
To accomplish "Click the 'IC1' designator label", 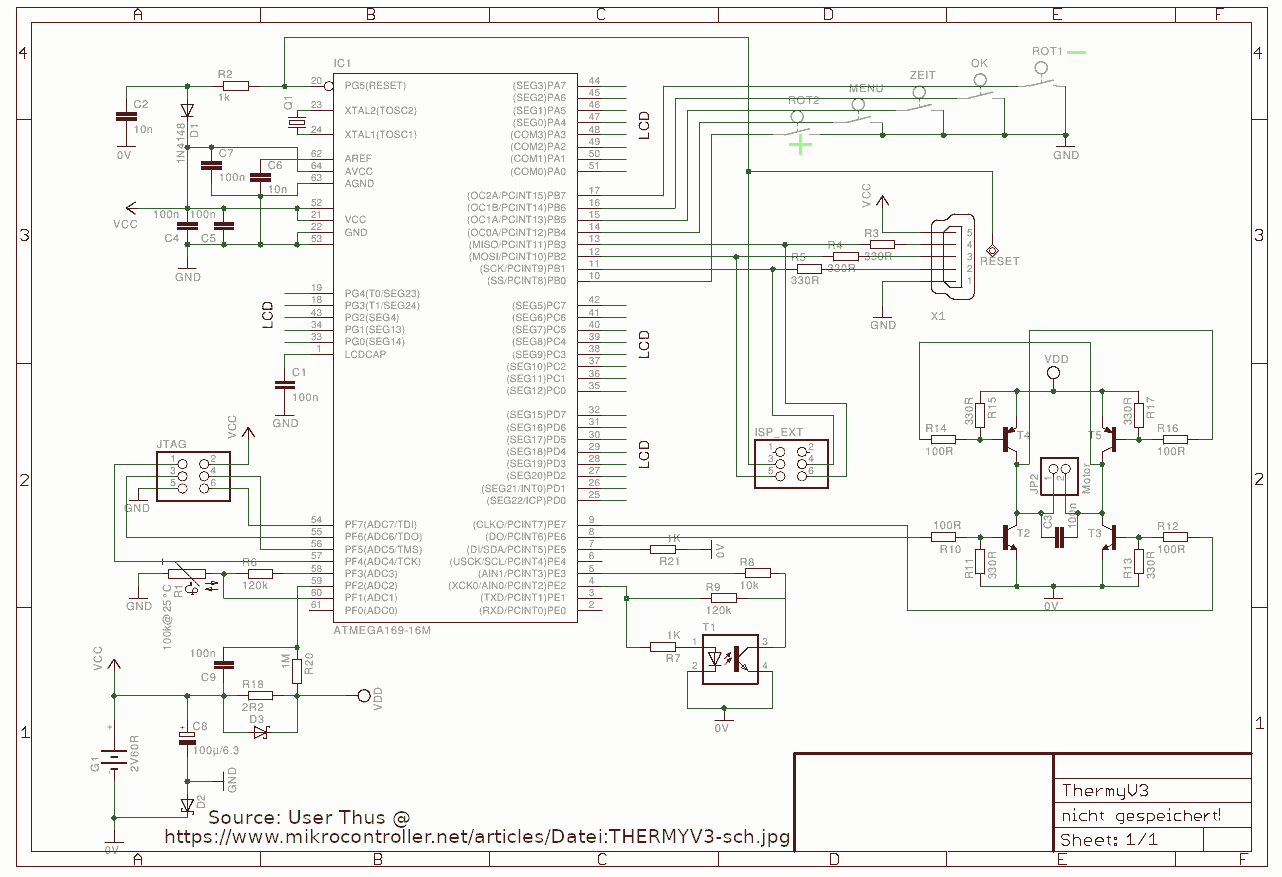I will coord(343,62).
